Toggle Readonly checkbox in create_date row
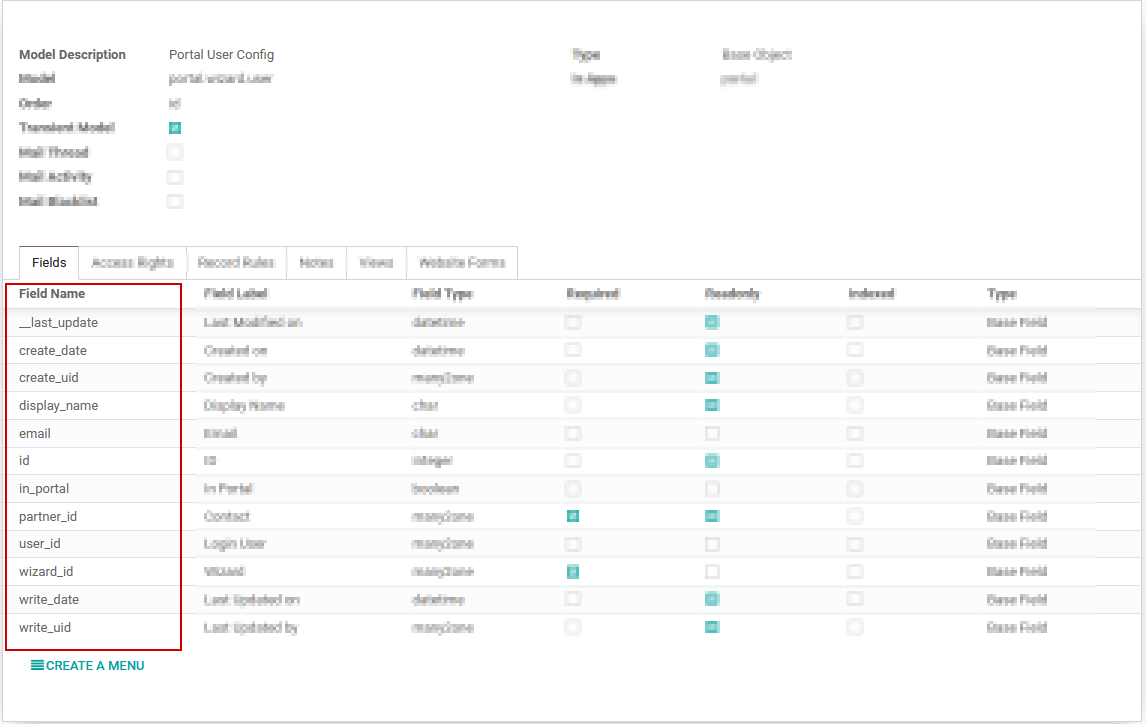 click(712, 351)
